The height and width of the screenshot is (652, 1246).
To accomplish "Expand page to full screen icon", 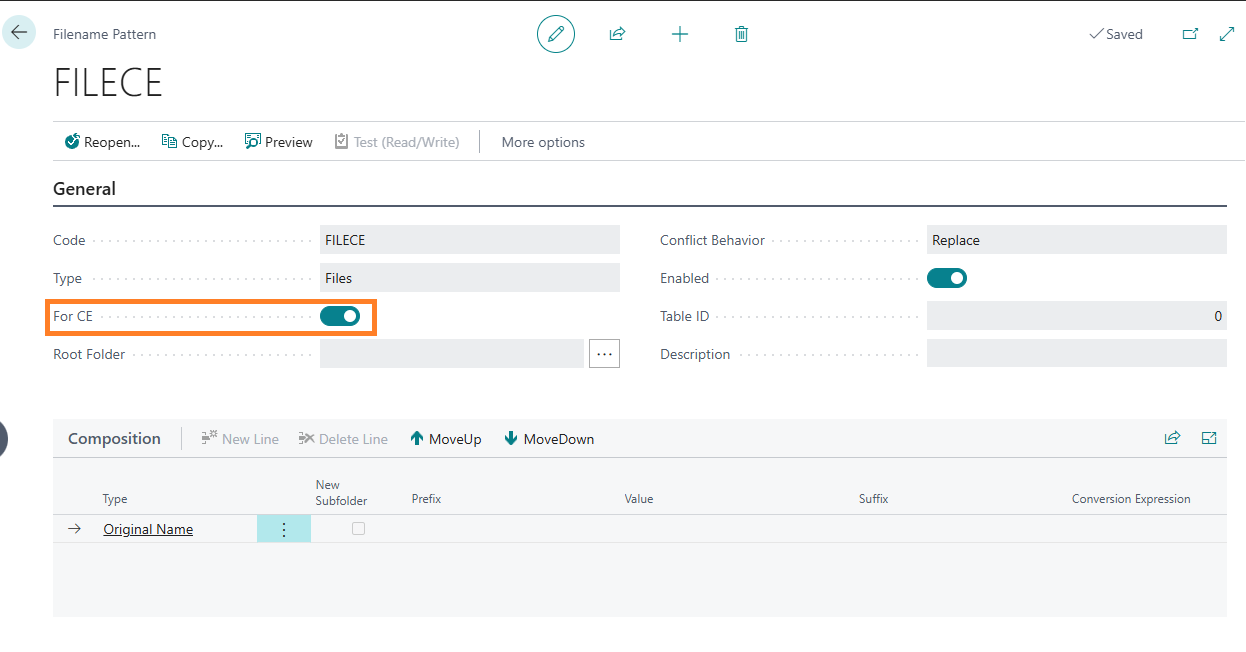I will pyautogui.click(x=1227, y=34).
